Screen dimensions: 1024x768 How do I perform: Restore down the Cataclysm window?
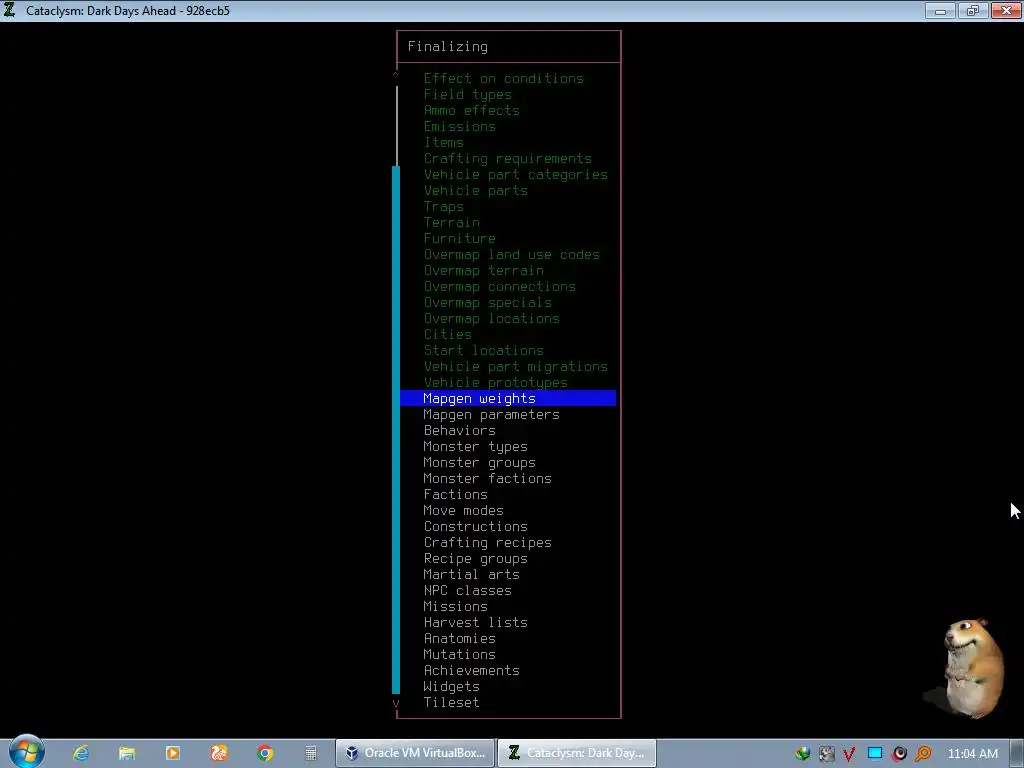pyautogui.click(x=973, y=10)
